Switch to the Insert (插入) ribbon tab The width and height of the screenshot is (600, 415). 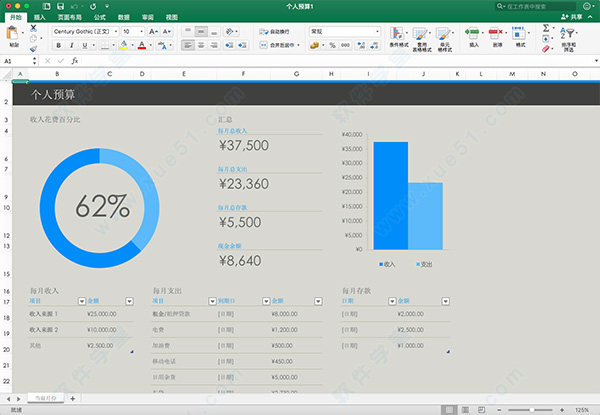(x=38, y=18)
